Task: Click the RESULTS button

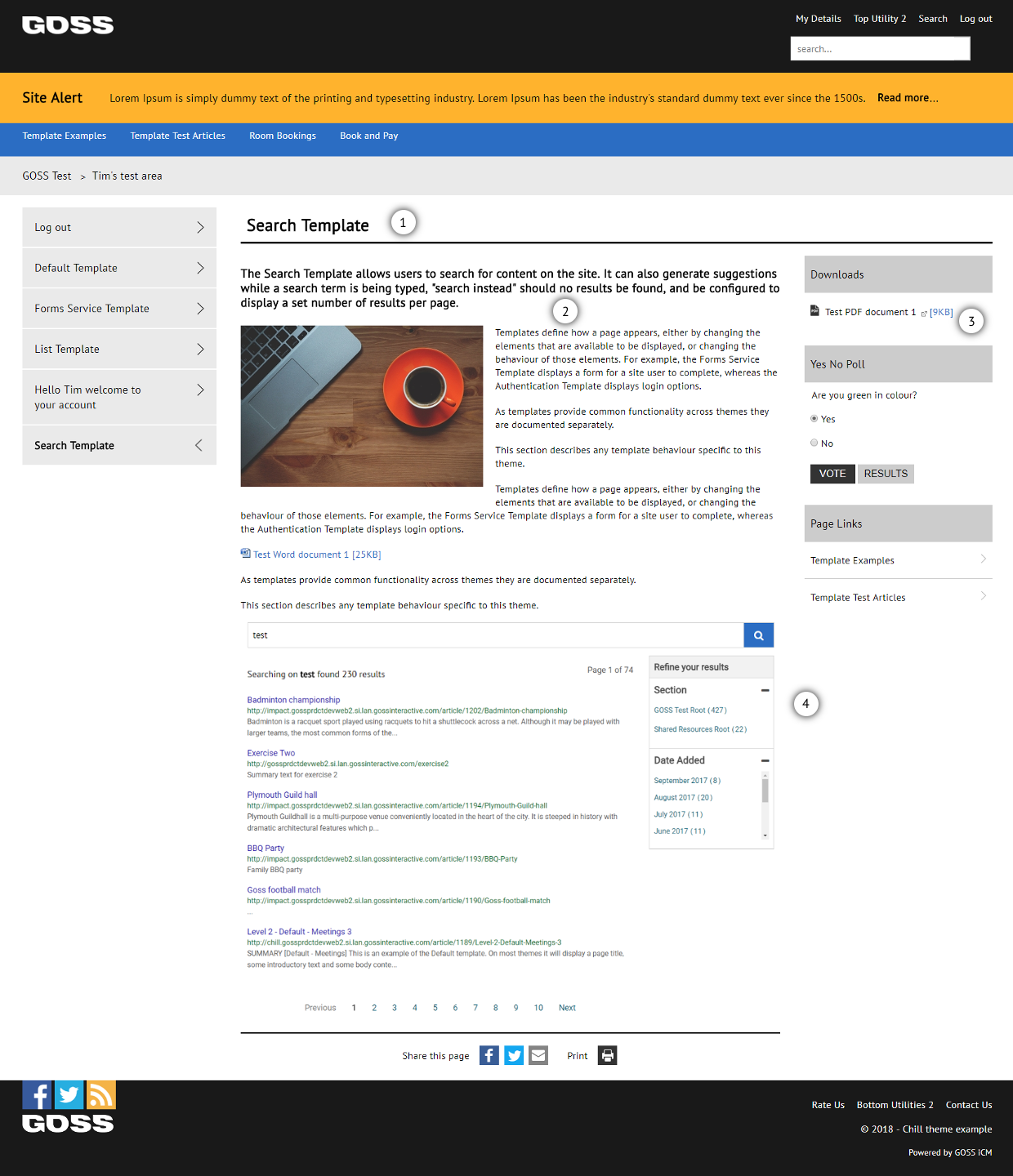Action: click(886, 474)
